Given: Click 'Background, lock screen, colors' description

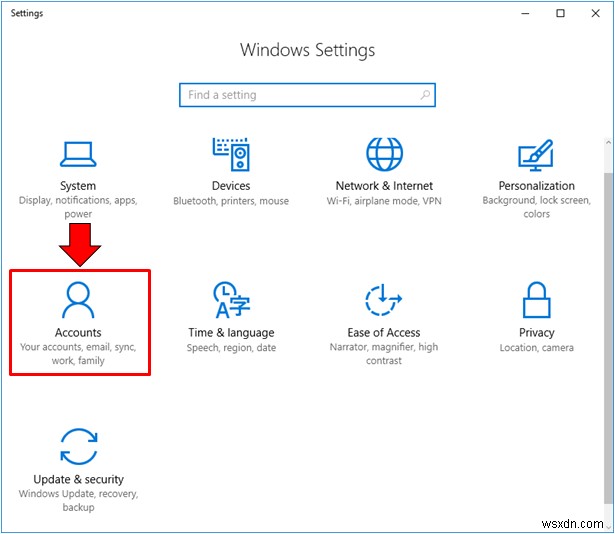Looking at the screenshot, I should click(536, 207).
